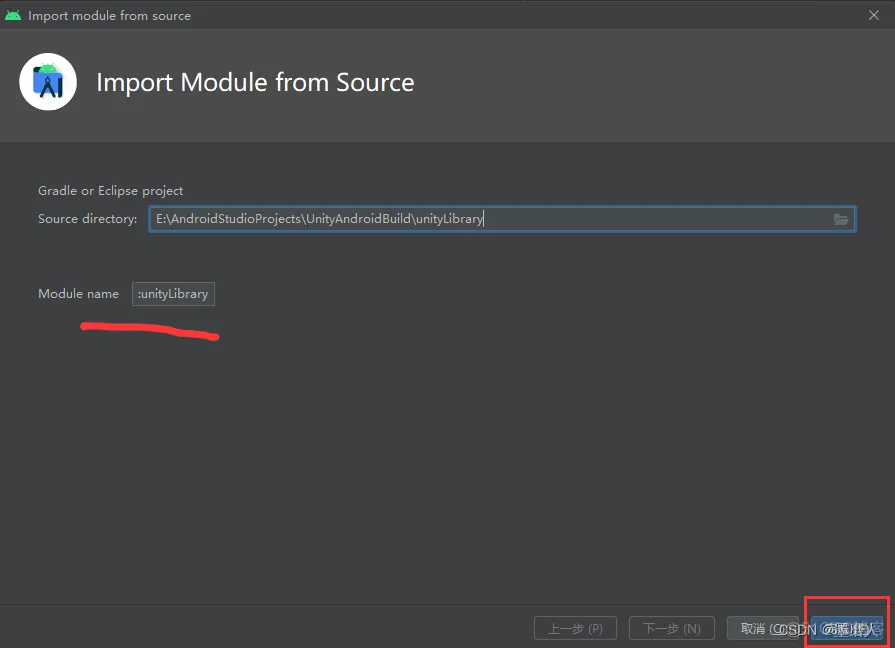The image size is (895, 648).
Task: Click the 下一步 (N) next button
Action: point(672,629)
